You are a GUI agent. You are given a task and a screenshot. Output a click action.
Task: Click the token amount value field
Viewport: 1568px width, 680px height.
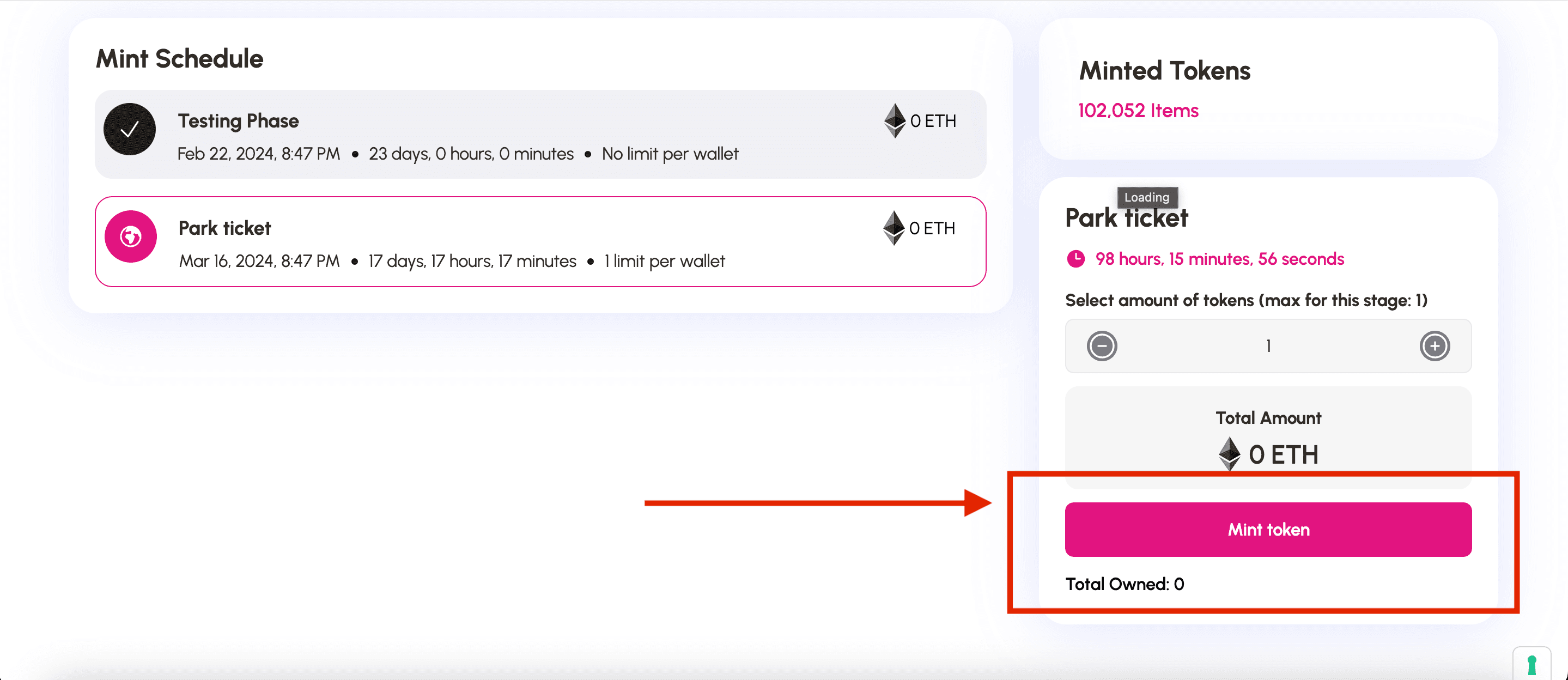click(x=1268, y=346)
